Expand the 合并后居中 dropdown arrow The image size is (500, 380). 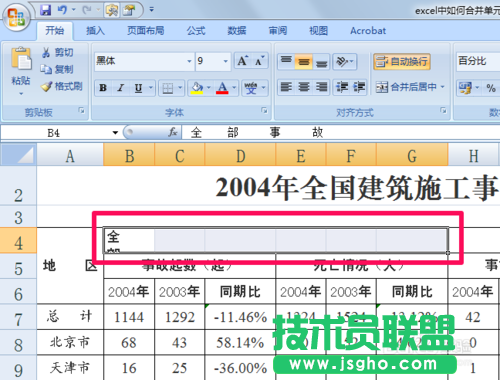443,87
